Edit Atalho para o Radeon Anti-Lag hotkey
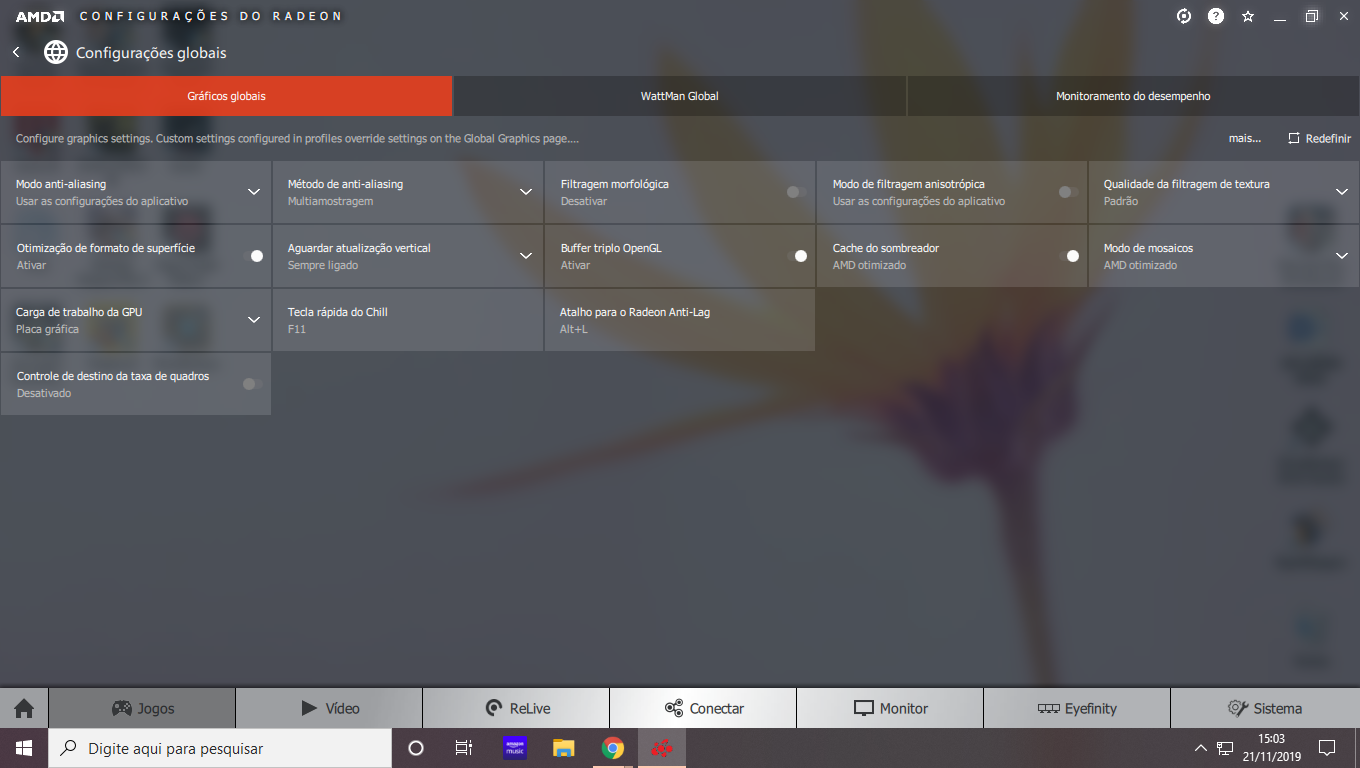The width and height of the screenshot is (1360, 768). 680,320
